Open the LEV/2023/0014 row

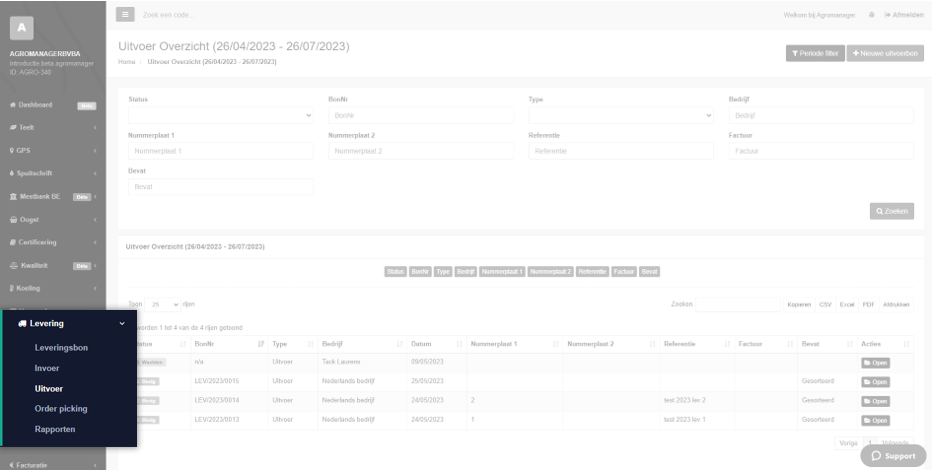coord(876,401)
